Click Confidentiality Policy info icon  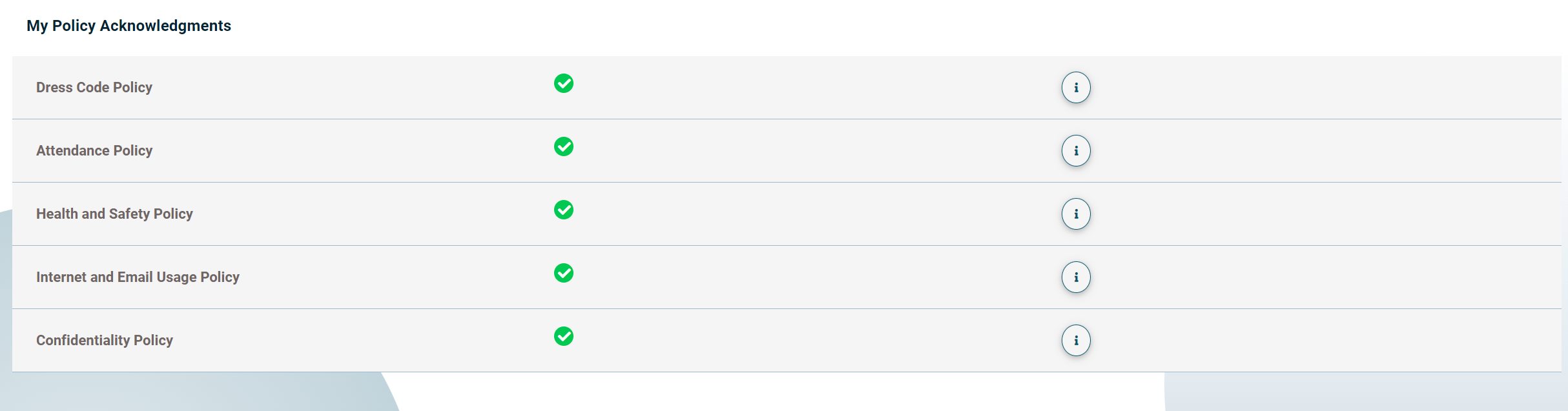[1076, 341]
